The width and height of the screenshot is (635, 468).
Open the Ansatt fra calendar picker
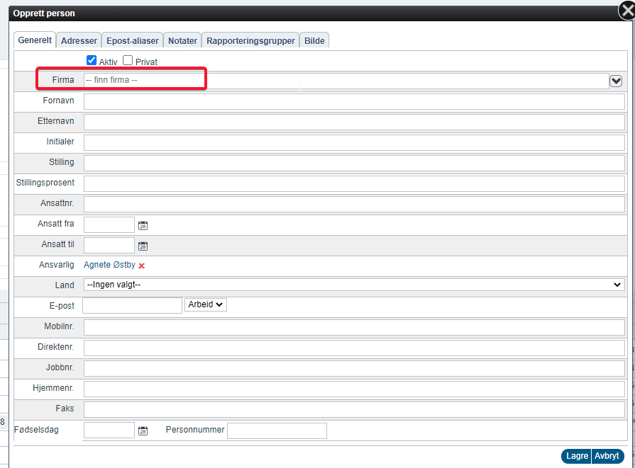[143, 226]
